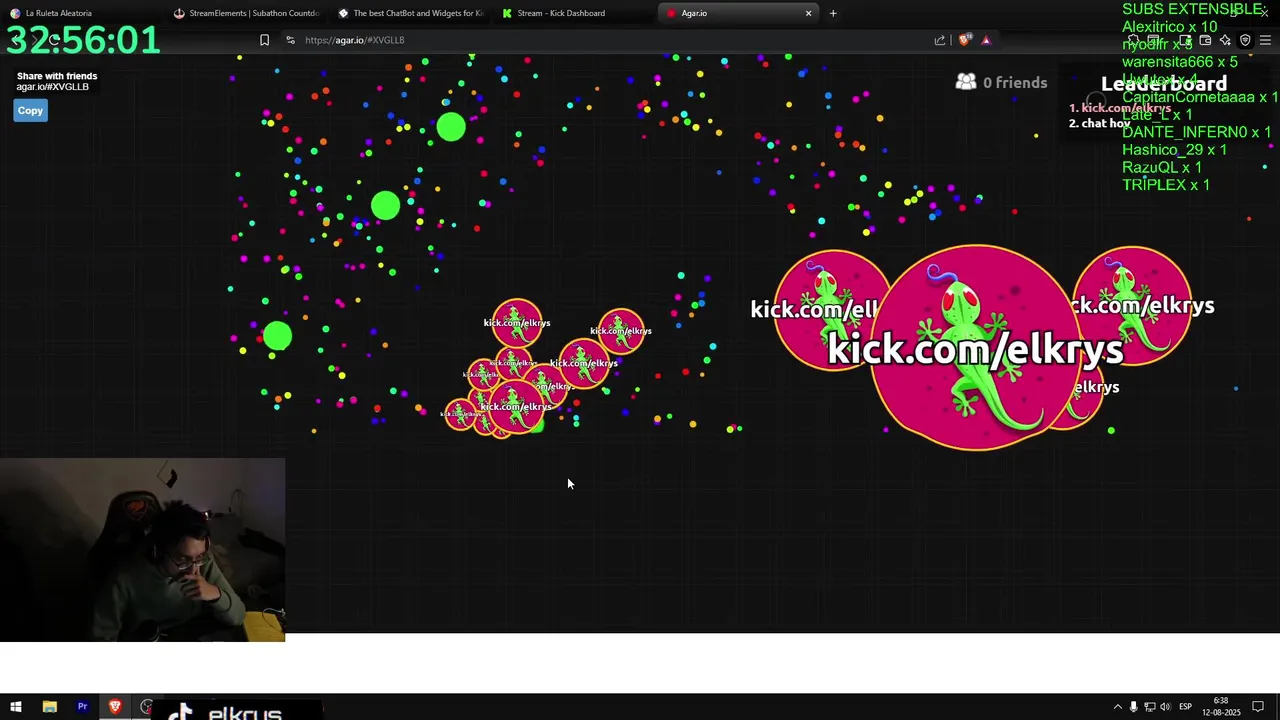Open The best ChatBot and Widgets tab
Viewport: 1280px width, 720px height.
click(410, 13)
